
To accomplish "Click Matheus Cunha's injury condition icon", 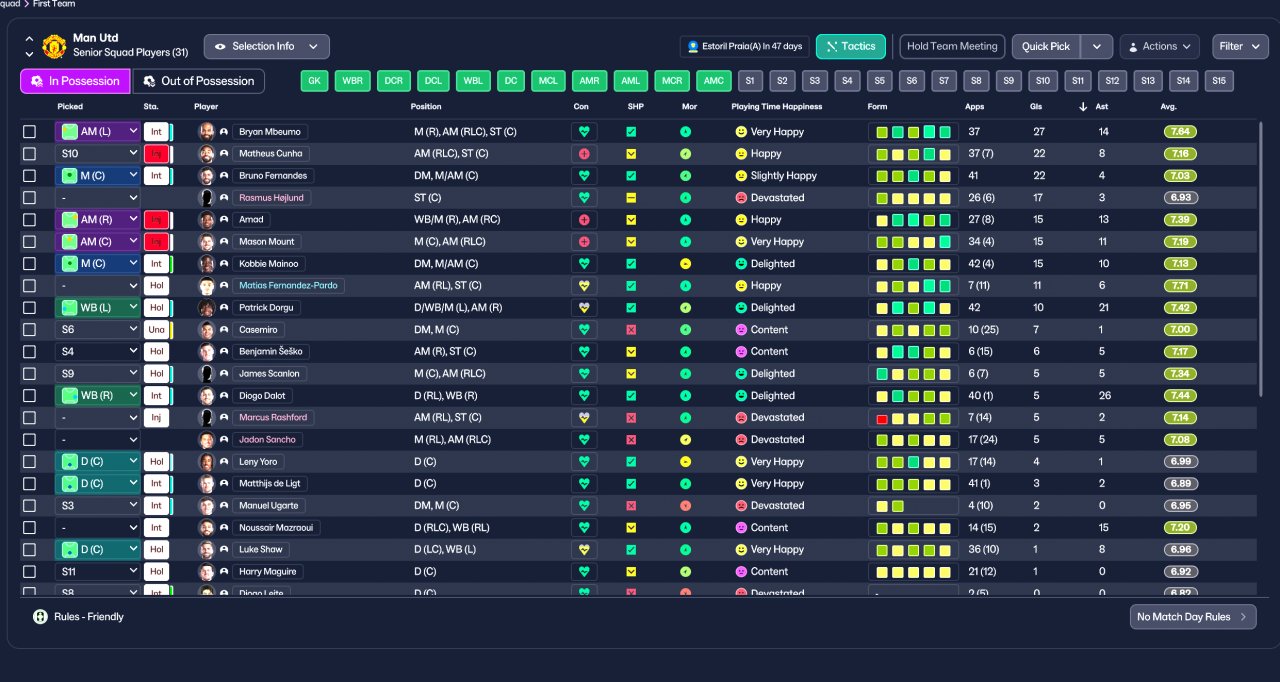I will coord(584,154).
